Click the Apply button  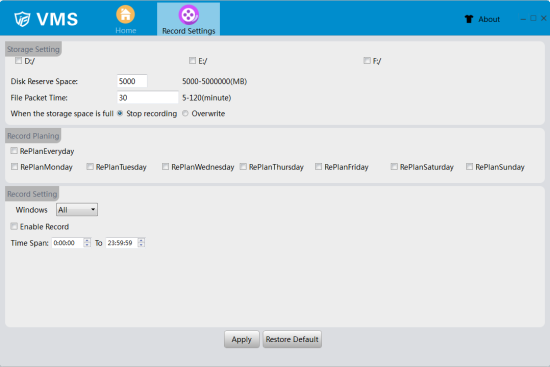(242, 339)
